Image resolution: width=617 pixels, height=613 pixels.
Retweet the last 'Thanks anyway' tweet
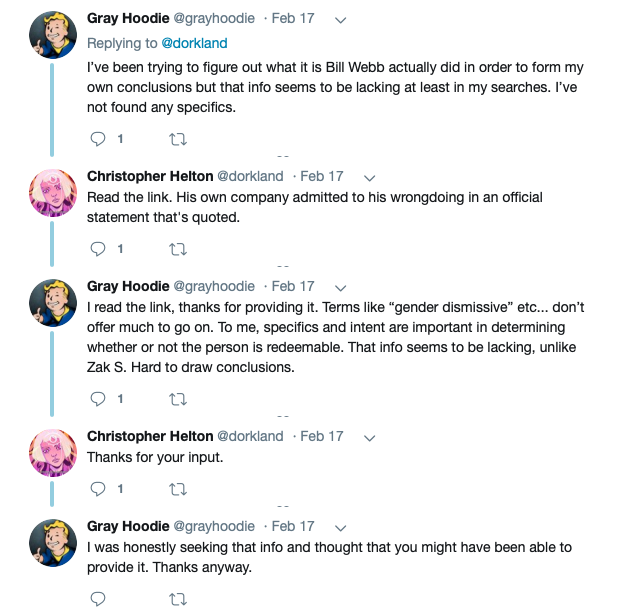[x=178, y=599]
